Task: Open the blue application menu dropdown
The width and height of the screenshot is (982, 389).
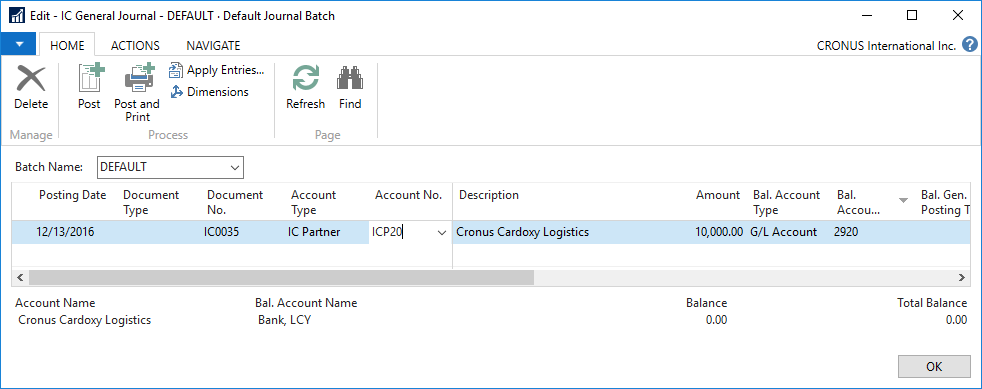Action: point(19,44)
